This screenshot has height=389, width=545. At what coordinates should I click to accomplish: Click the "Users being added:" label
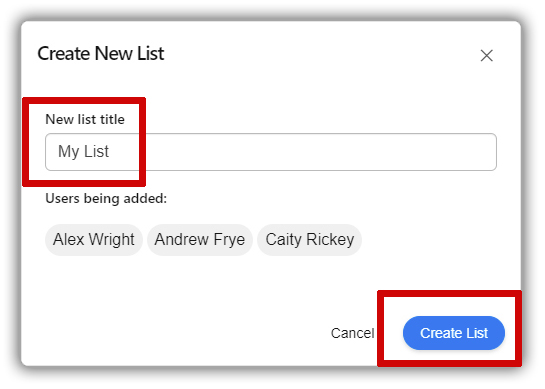pos(106,198)
